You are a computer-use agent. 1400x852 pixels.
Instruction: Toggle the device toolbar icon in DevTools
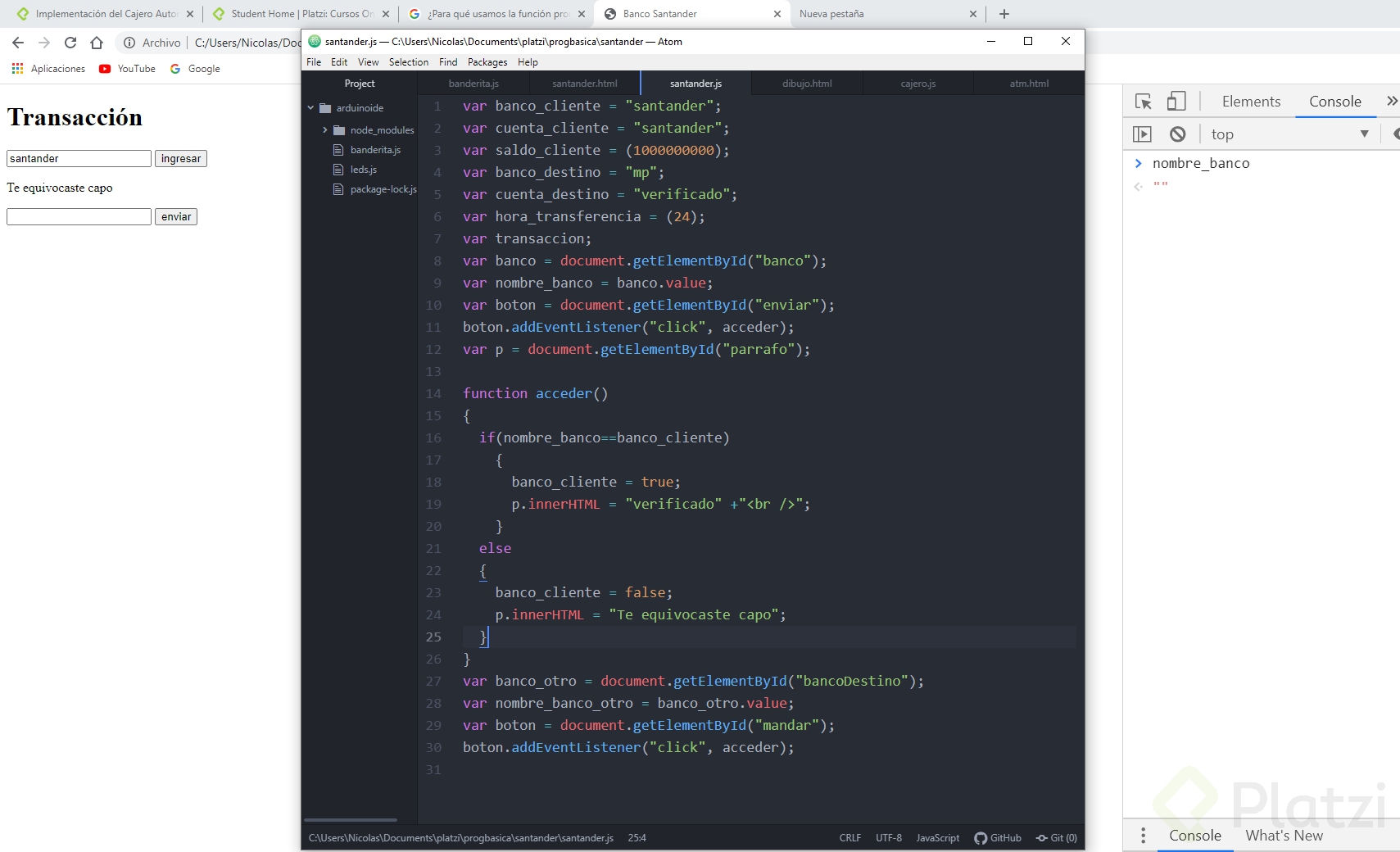[x=1176, y=101]
